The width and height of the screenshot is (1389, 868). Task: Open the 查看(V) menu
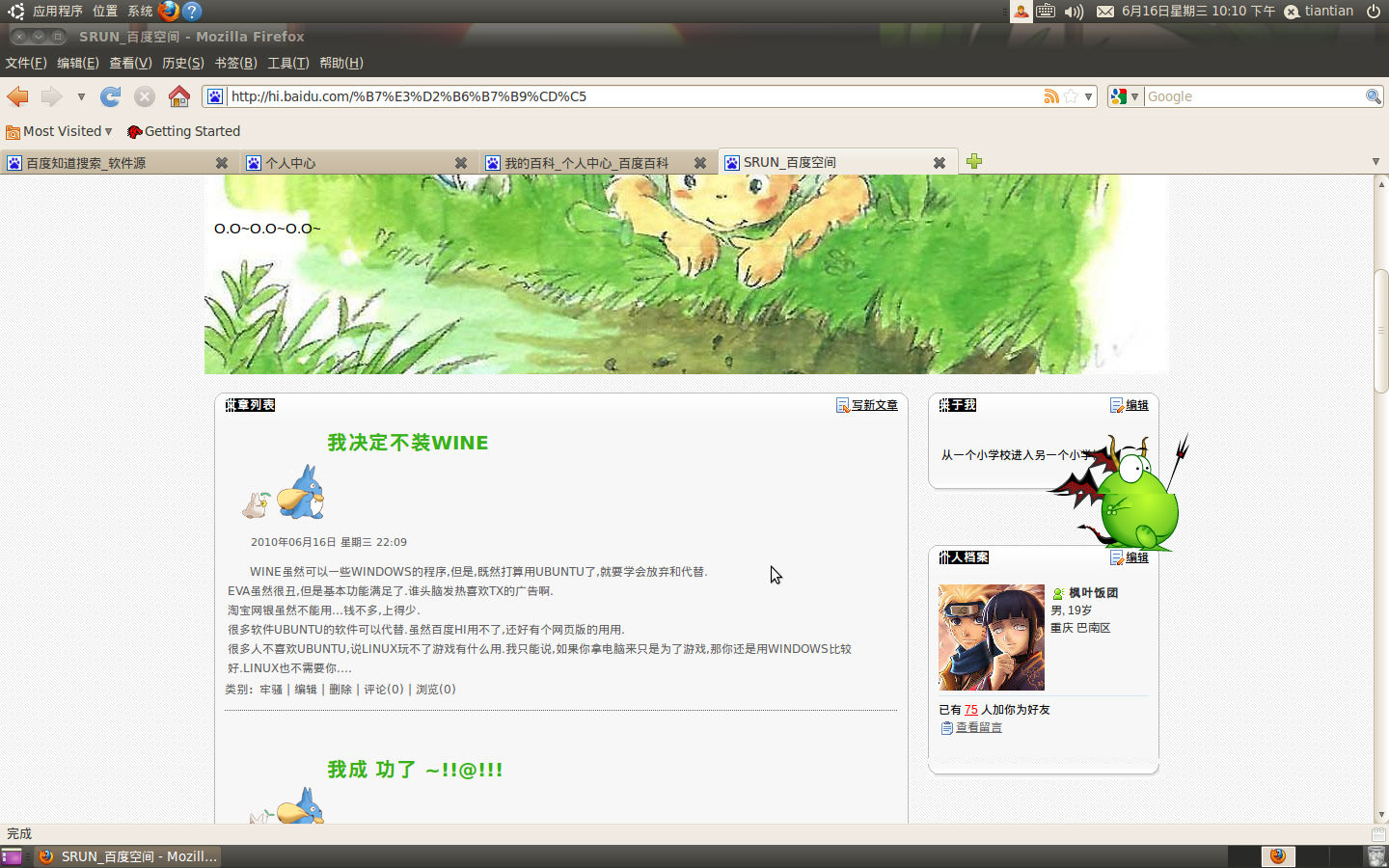click(130, 63)
